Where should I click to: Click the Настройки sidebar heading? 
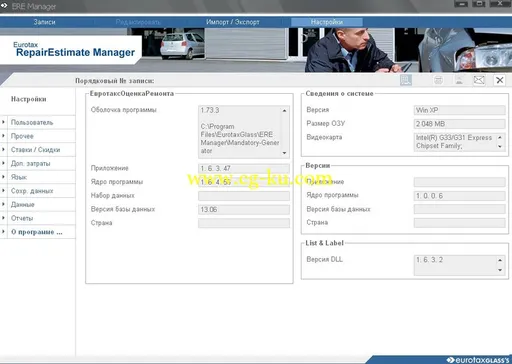tap(28, 99)
